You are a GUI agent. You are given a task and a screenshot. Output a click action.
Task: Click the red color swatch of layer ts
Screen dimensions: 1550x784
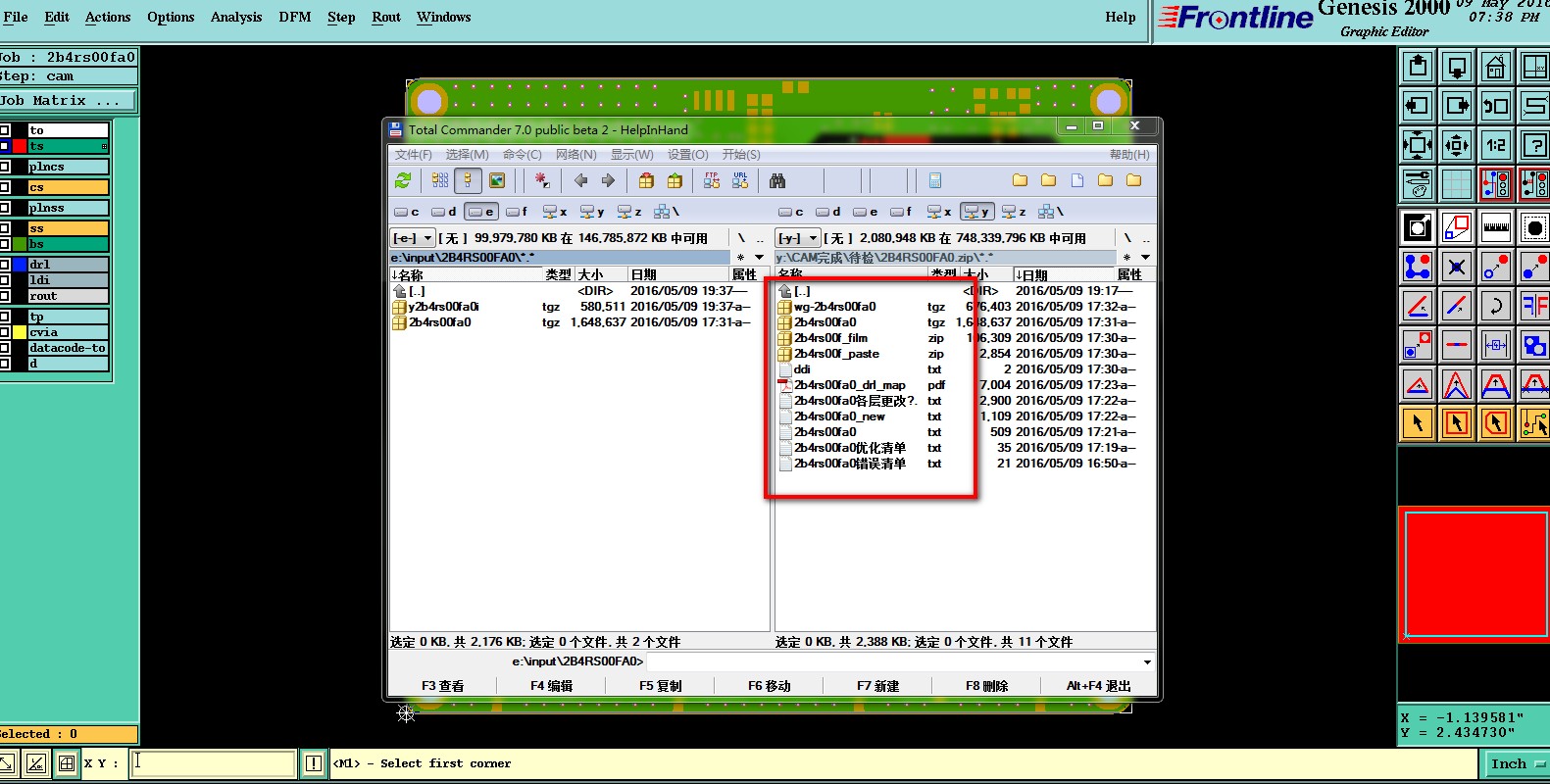[x=19, y=146]
